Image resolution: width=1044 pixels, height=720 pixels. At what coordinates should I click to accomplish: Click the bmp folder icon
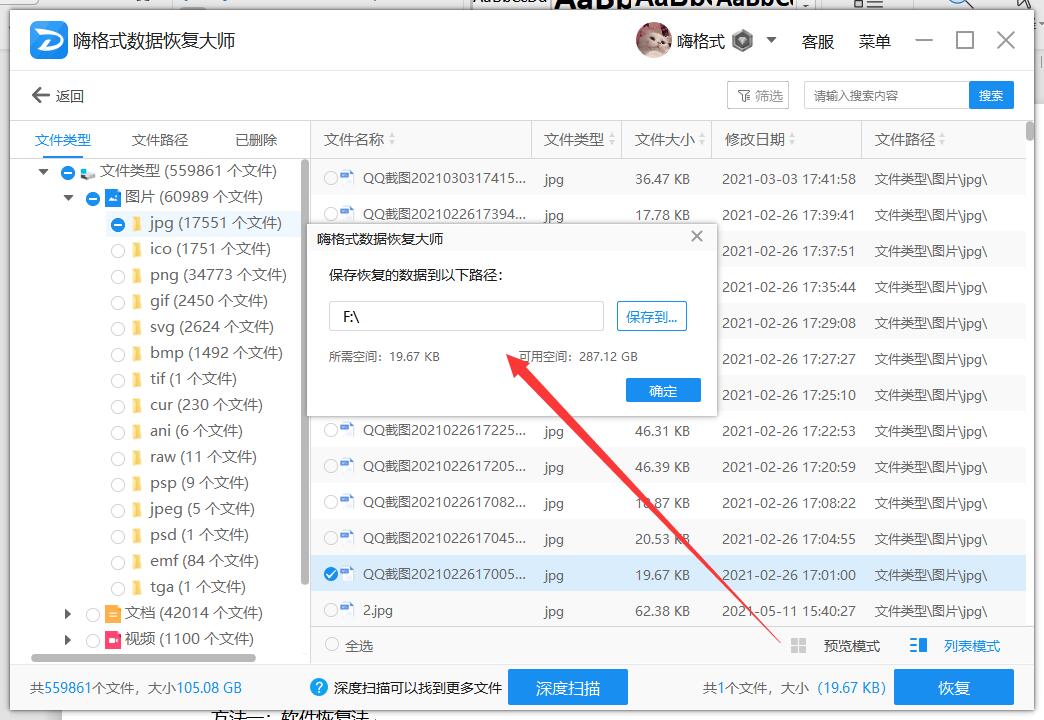coord(136,354)
